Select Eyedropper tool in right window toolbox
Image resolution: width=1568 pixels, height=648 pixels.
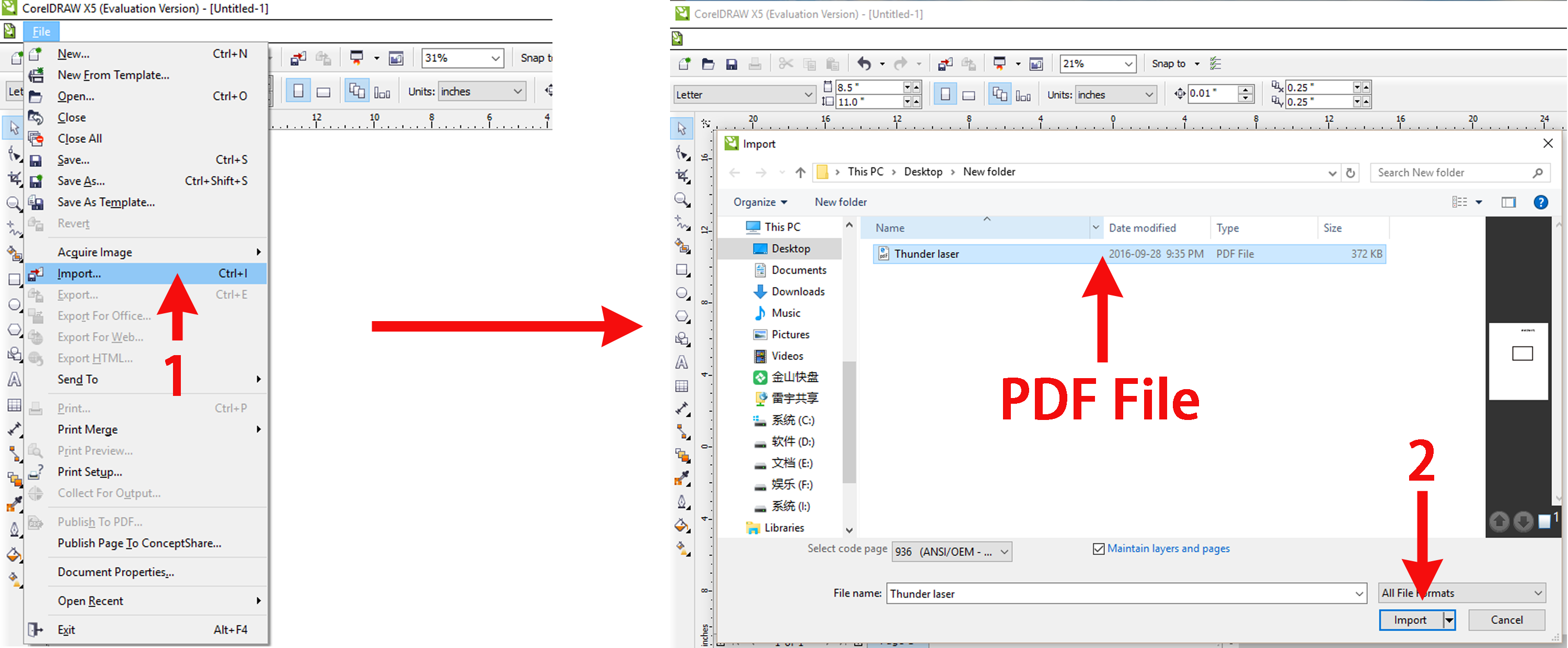coord(682,479)
